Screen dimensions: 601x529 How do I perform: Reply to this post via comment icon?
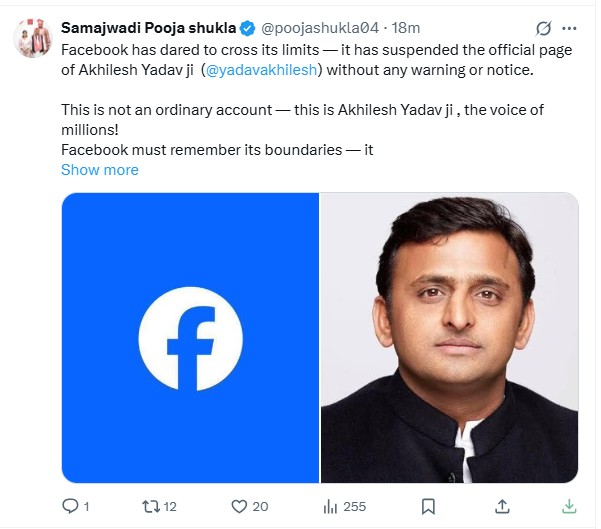tap(69, 506)
